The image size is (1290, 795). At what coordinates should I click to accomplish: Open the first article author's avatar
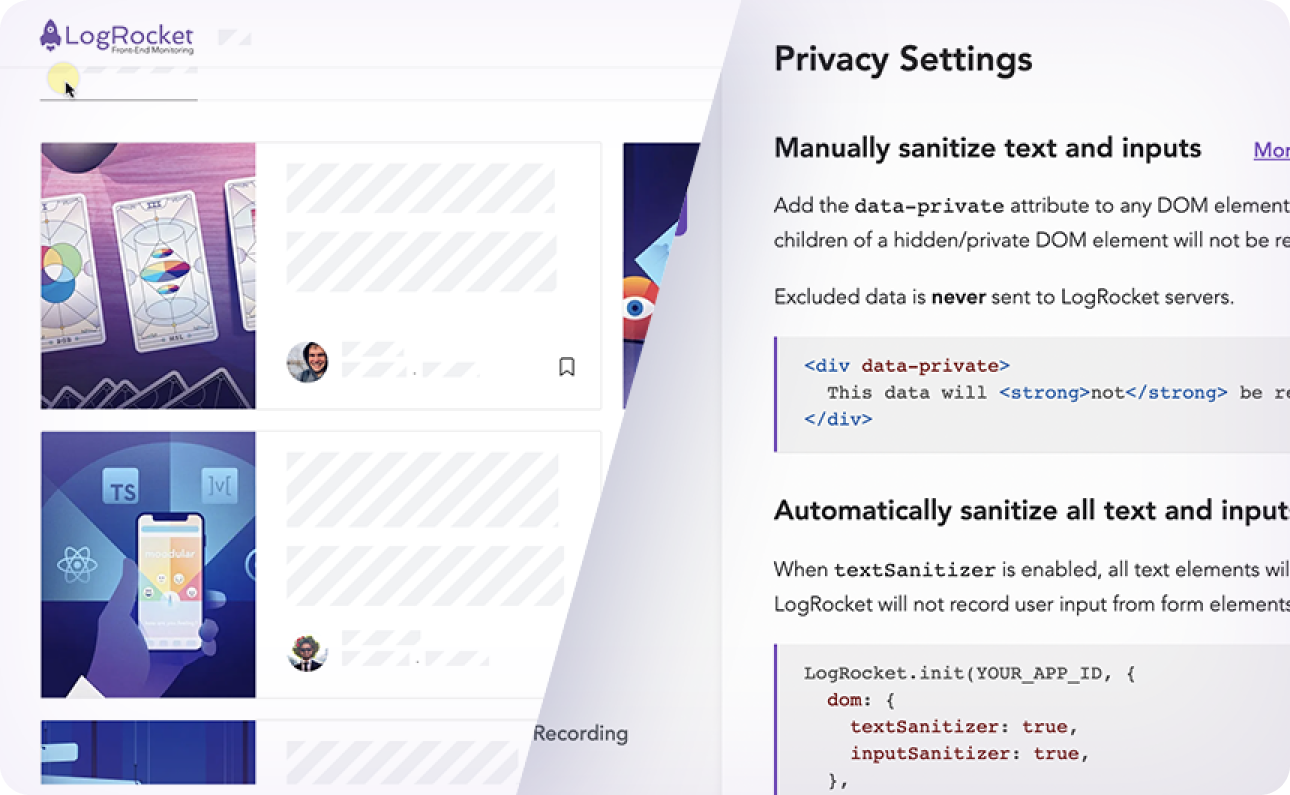coord(307,362)
